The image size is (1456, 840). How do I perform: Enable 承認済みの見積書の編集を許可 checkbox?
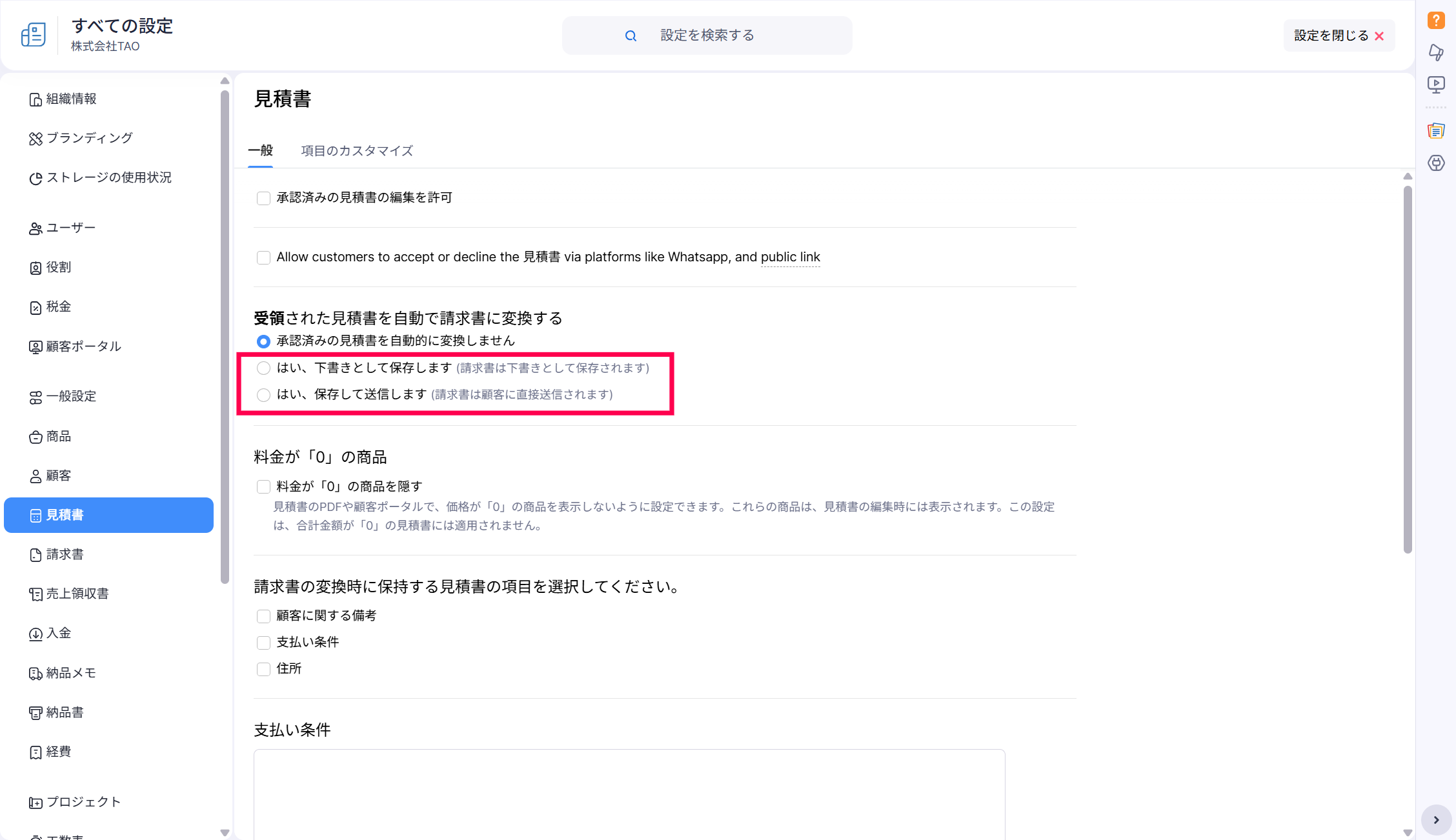coord(263,198)
